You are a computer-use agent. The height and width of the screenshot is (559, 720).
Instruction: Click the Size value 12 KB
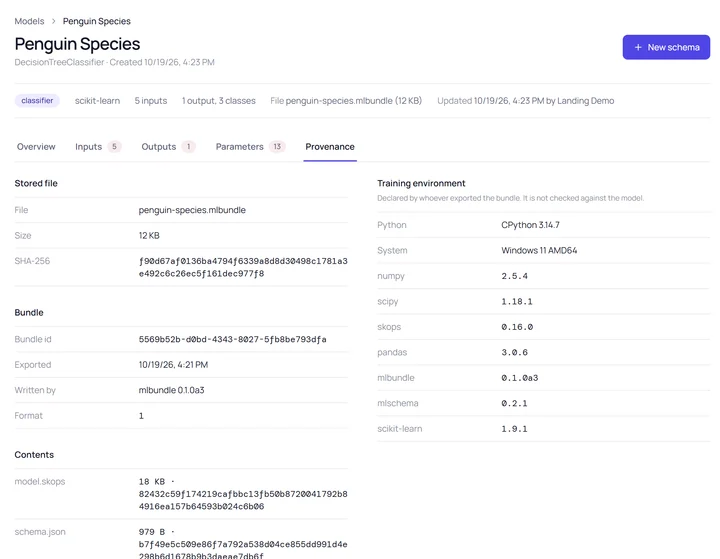(149, 236)
